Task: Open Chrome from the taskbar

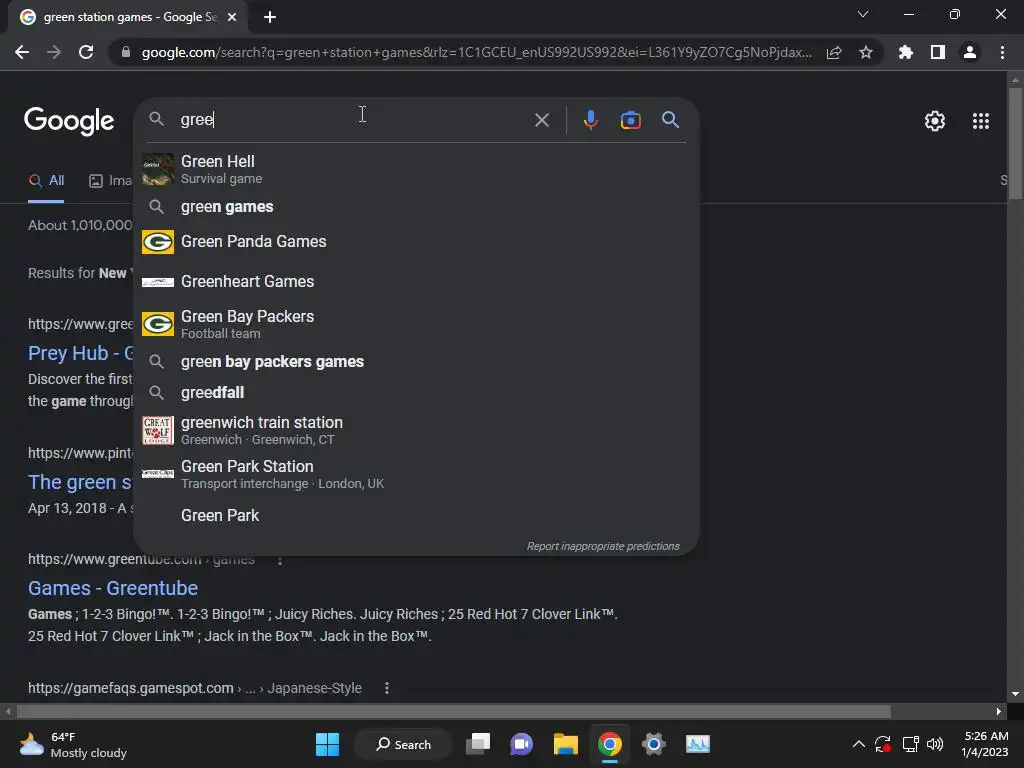Action: pyautogui.click(x=609, y=744)
